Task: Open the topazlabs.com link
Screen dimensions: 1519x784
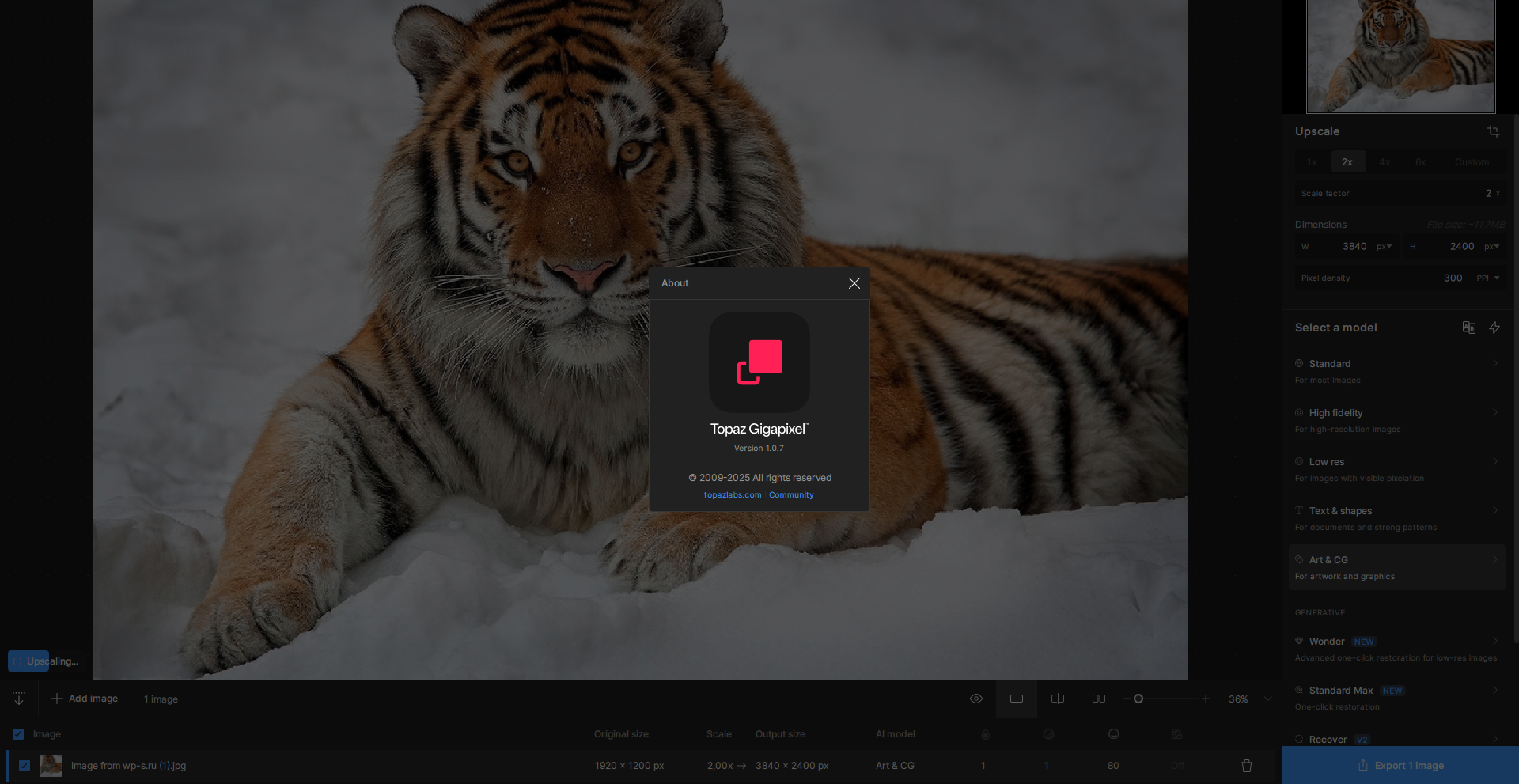Action: [732, 495]
